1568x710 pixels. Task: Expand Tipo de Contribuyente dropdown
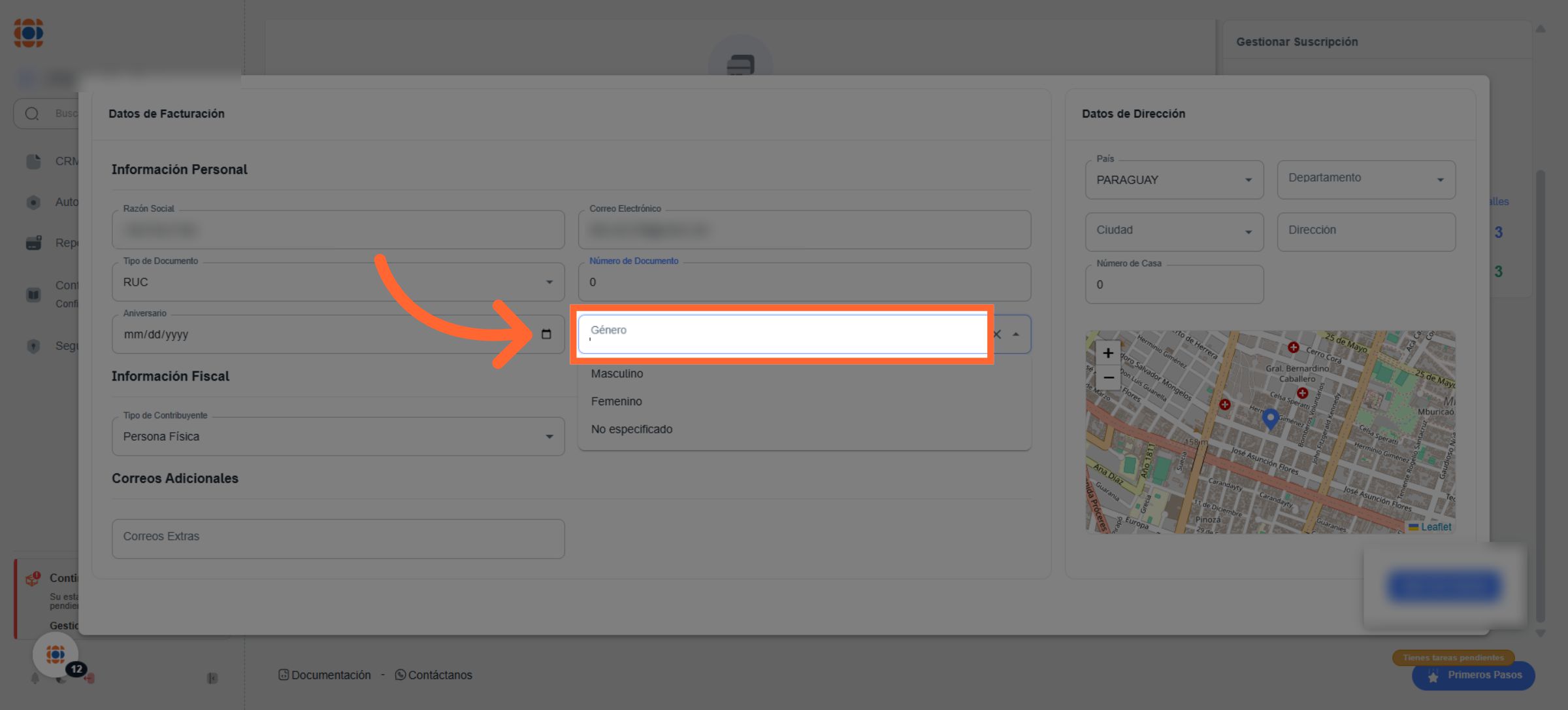pyautogui.click(x=549, y=437)
